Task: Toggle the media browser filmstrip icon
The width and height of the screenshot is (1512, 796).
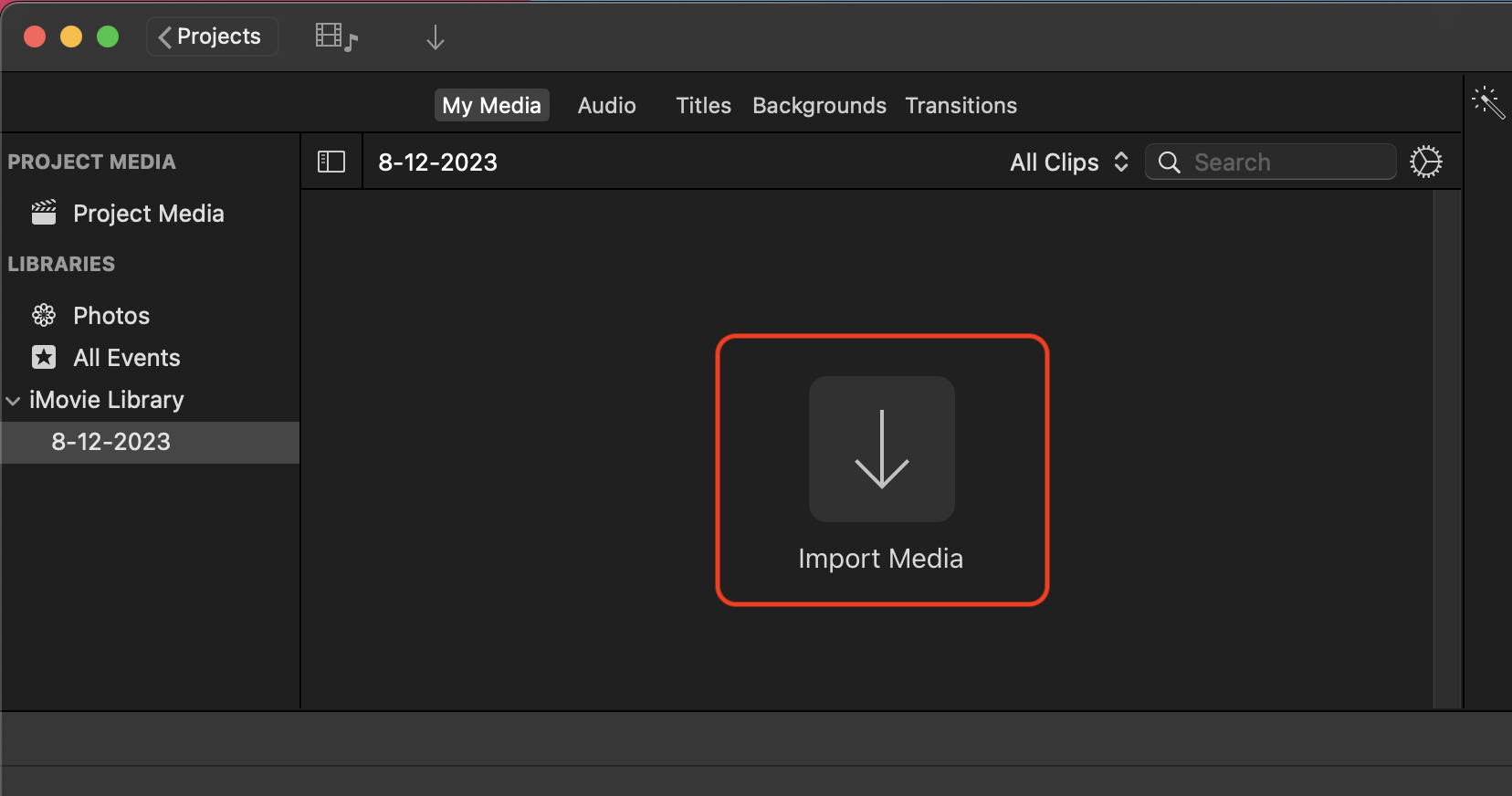Action: coord(336,37)
